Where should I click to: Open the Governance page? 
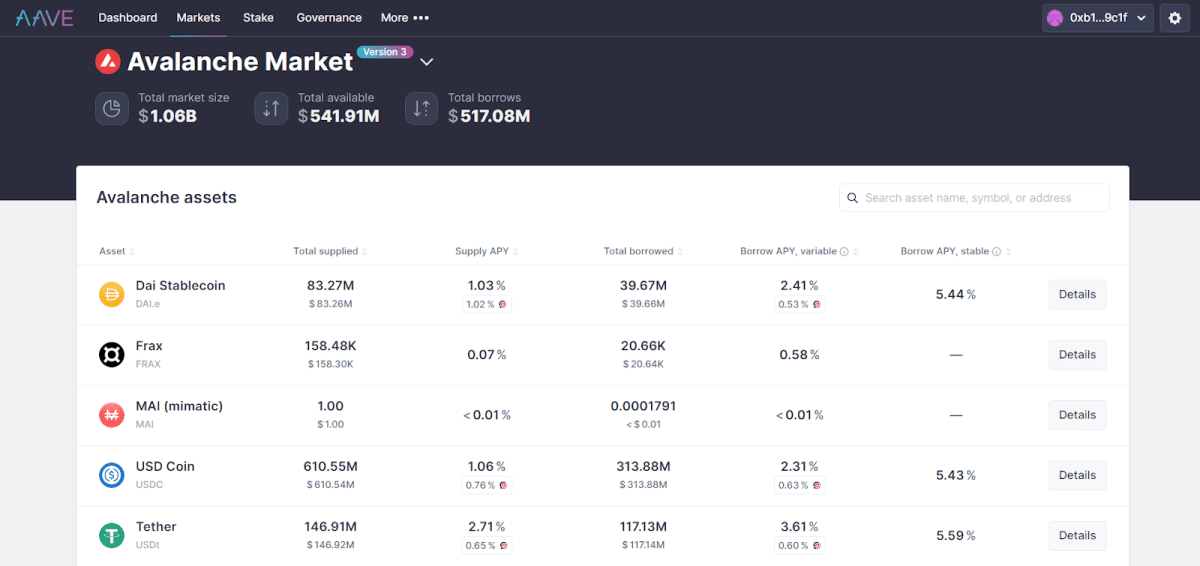[329, 18]
